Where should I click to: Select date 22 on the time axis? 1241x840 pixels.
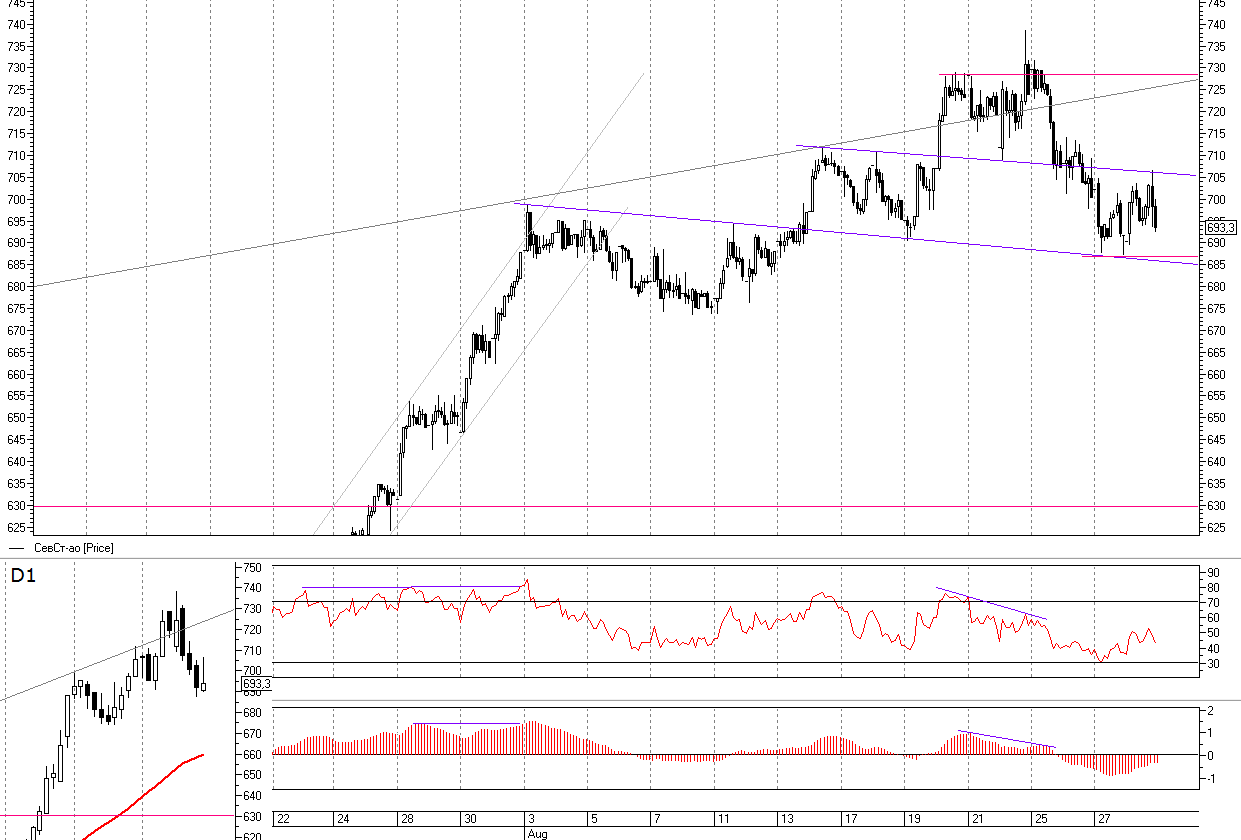point(283,819)
